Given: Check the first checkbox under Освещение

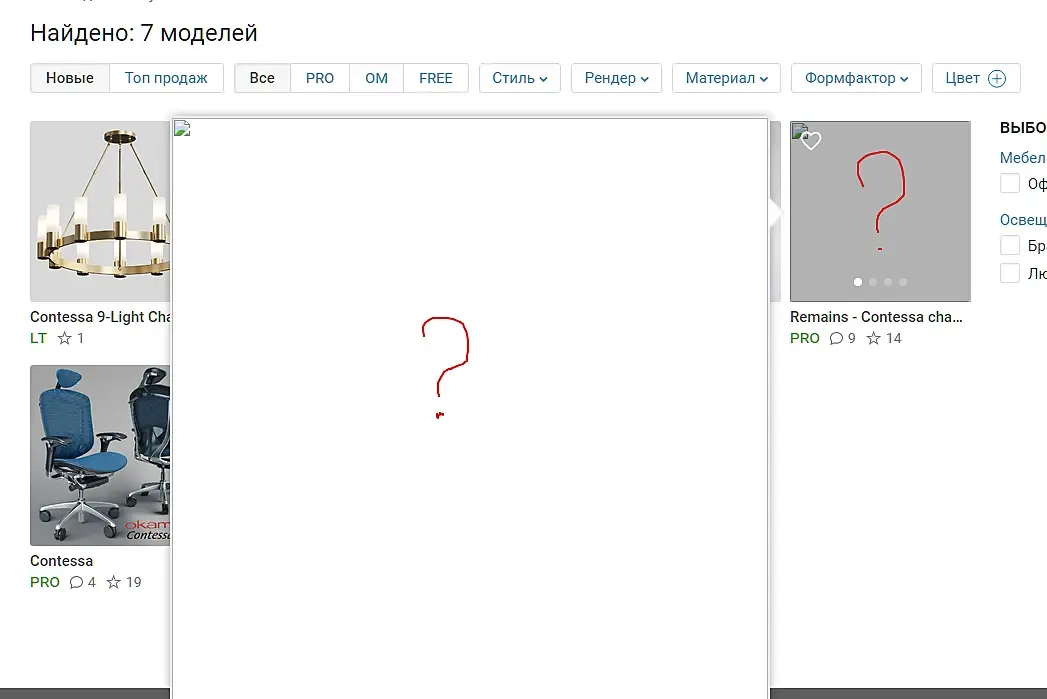Looking at the screenshot, I should point(1010,245).
